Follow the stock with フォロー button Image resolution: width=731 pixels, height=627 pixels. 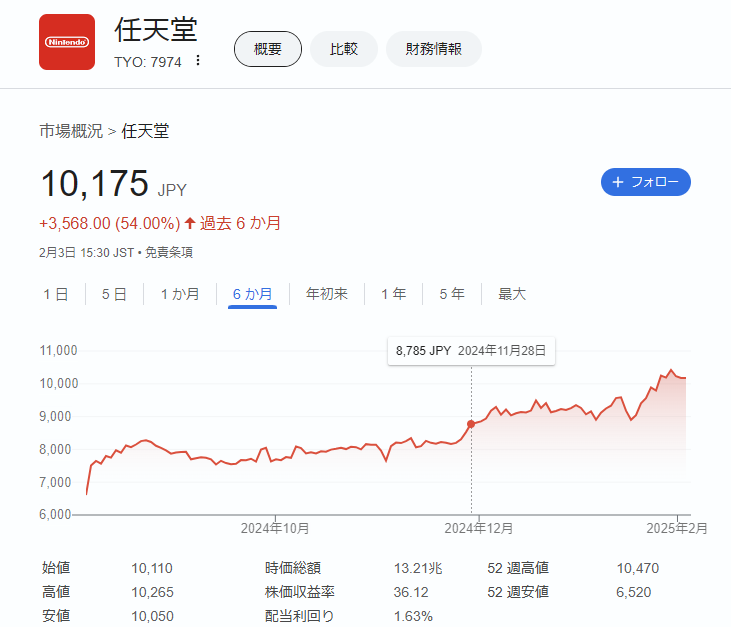[x=646, y=182]
